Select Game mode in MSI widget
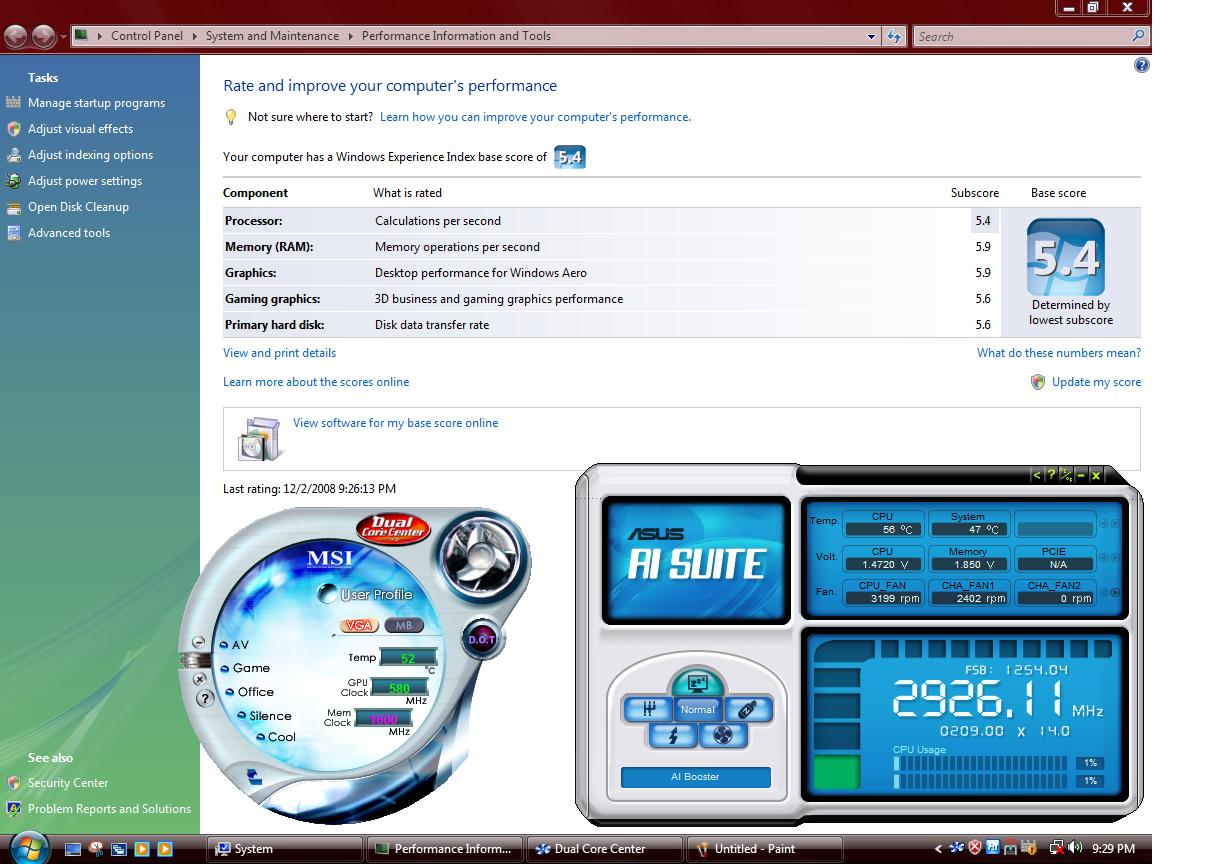Viewport: 1206px width, 864px height. coord(244,668)
